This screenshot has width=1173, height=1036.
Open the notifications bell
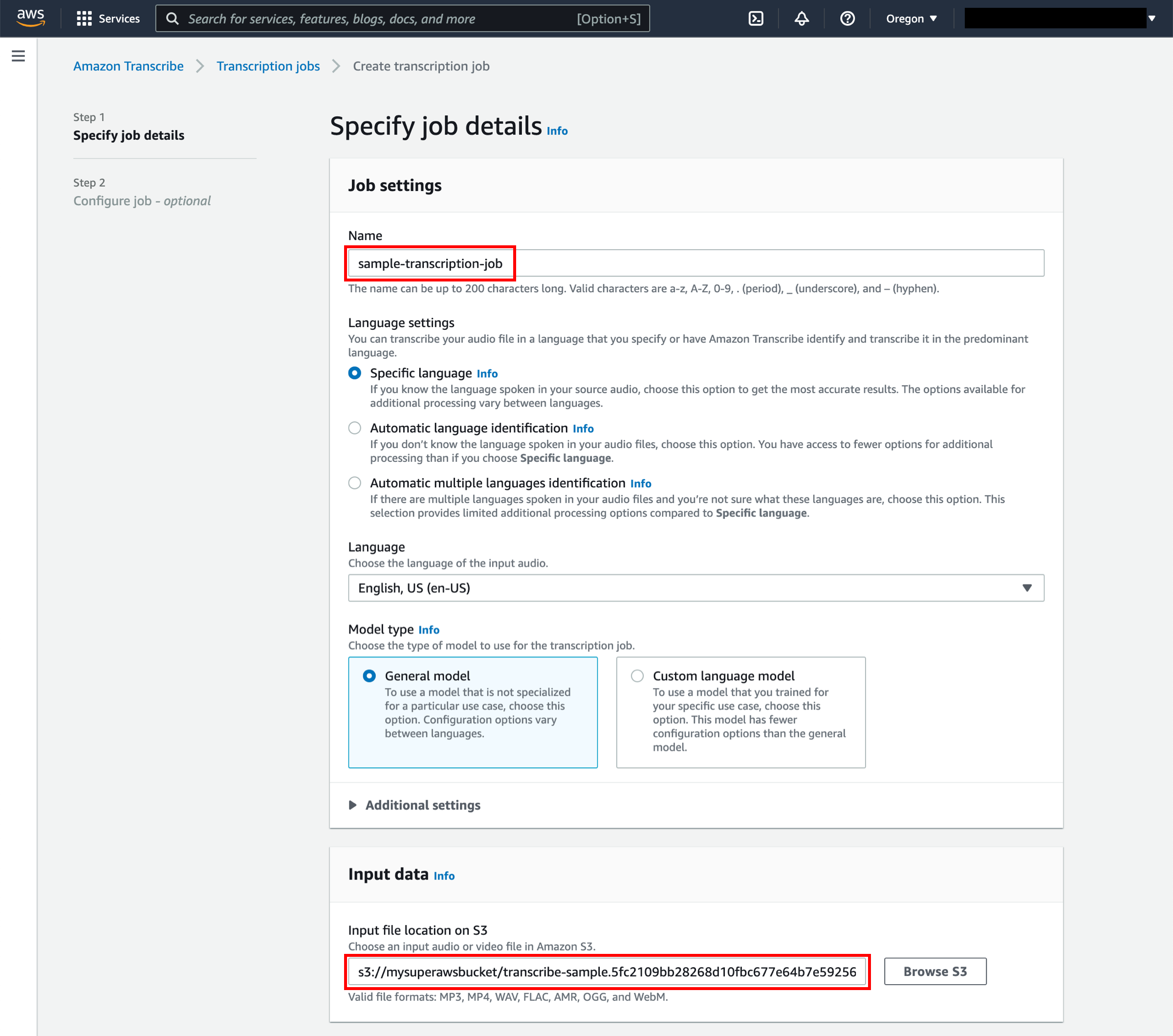801,19
